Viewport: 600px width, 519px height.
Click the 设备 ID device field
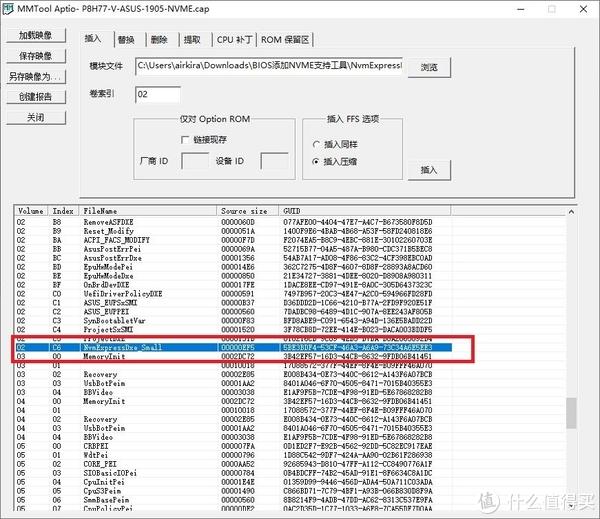point(274,161)
